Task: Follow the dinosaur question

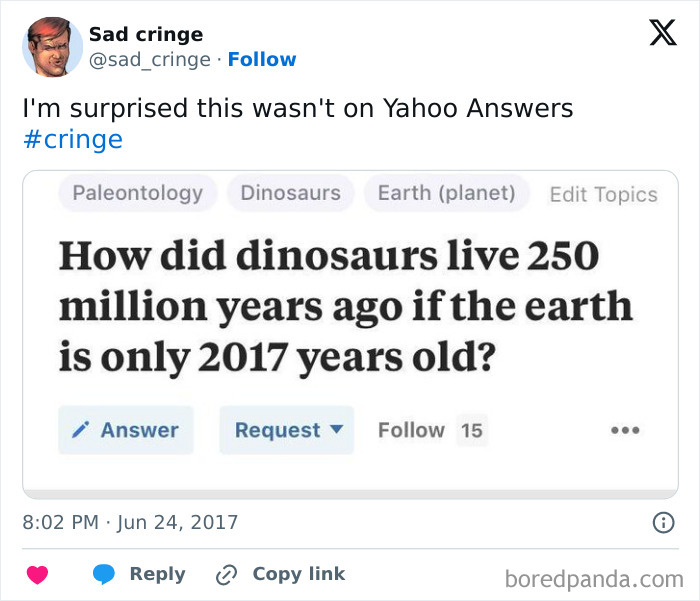Action: point(412,430)
